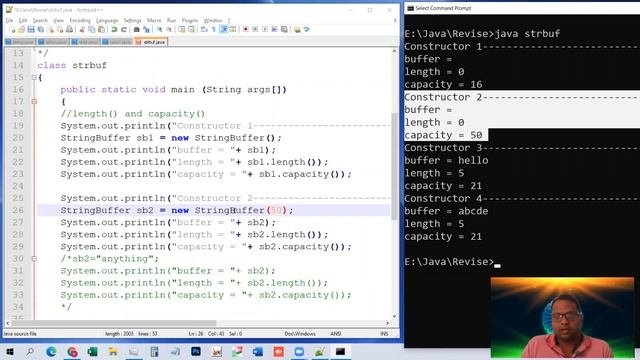The height and width of the screenshot is (360, 640).
Task: Click 'buffer = hello' in Command Prompt
Action: point(446,160)
